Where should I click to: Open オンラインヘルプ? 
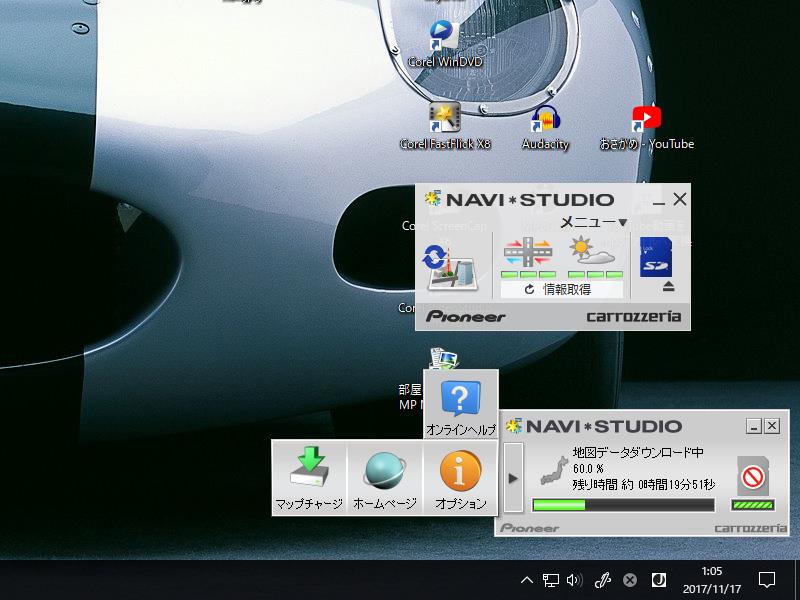click(x=461, y=404)
